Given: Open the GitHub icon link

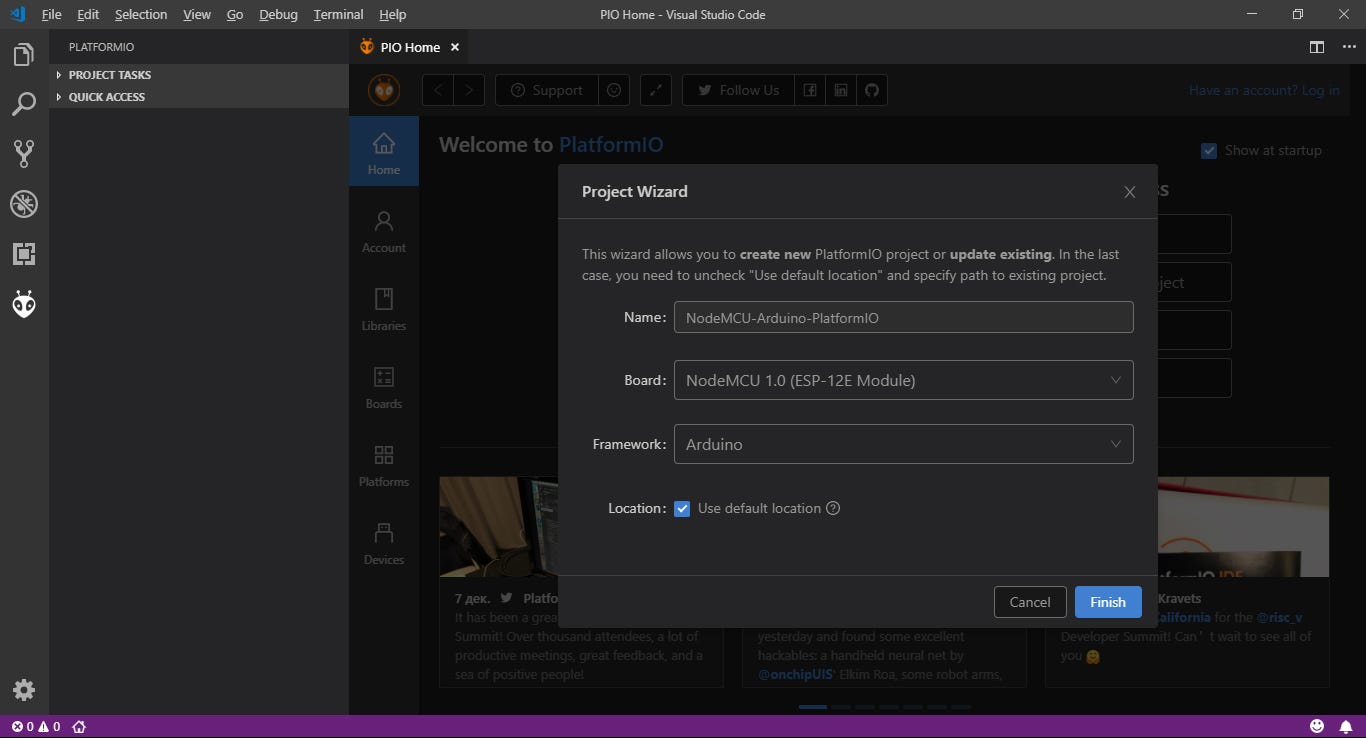Looking at the screenshot, I should point(872,90).
